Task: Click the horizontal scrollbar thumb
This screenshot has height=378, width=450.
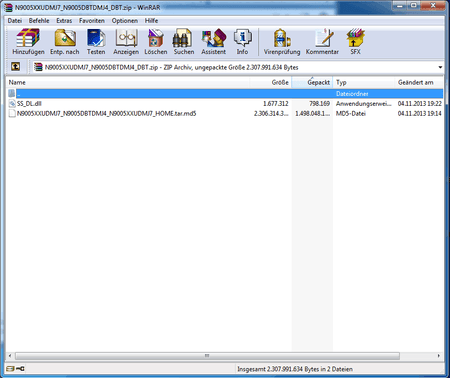Action: point(207,356)
